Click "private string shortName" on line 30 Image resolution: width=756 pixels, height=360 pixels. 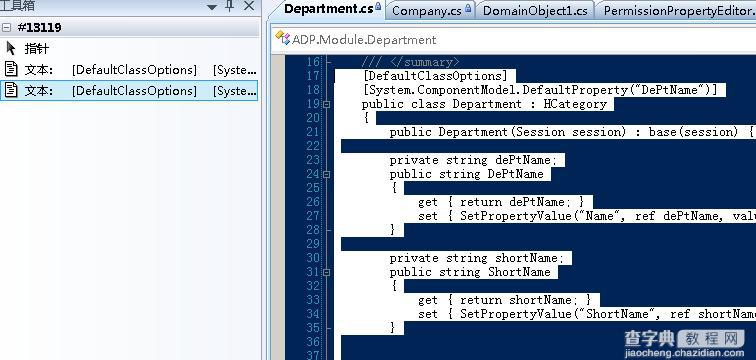[476, 258]
